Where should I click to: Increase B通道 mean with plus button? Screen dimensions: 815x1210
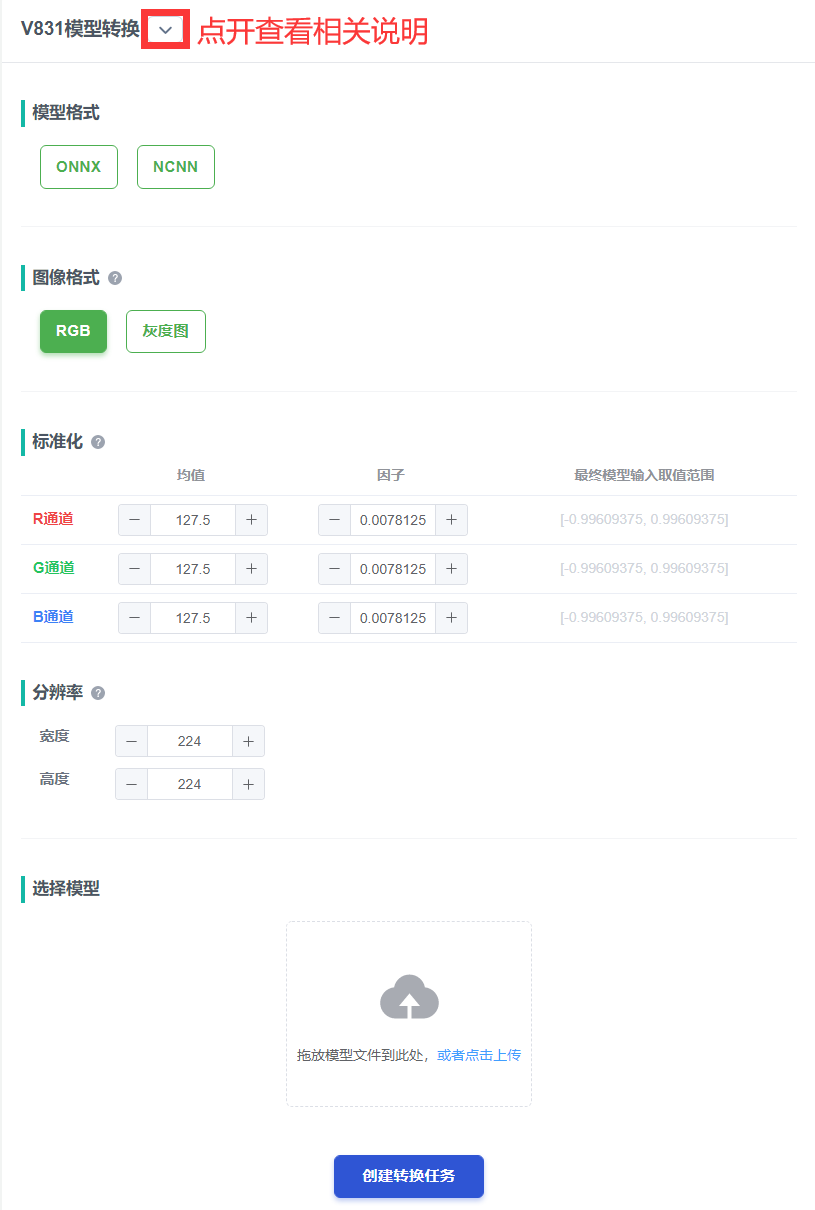[251, 618]
